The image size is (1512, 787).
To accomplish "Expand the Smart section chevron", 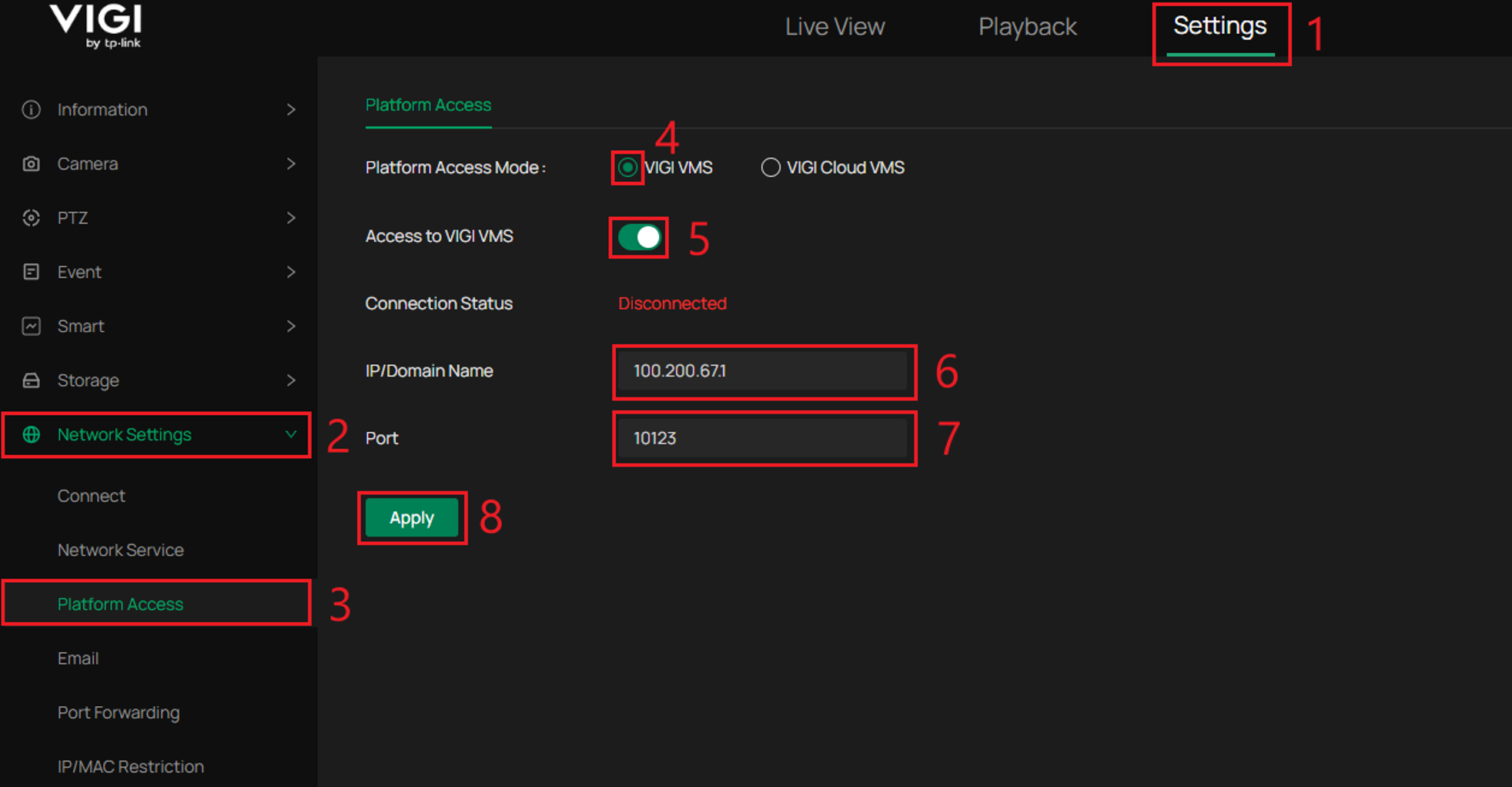I will coord(291,326).
